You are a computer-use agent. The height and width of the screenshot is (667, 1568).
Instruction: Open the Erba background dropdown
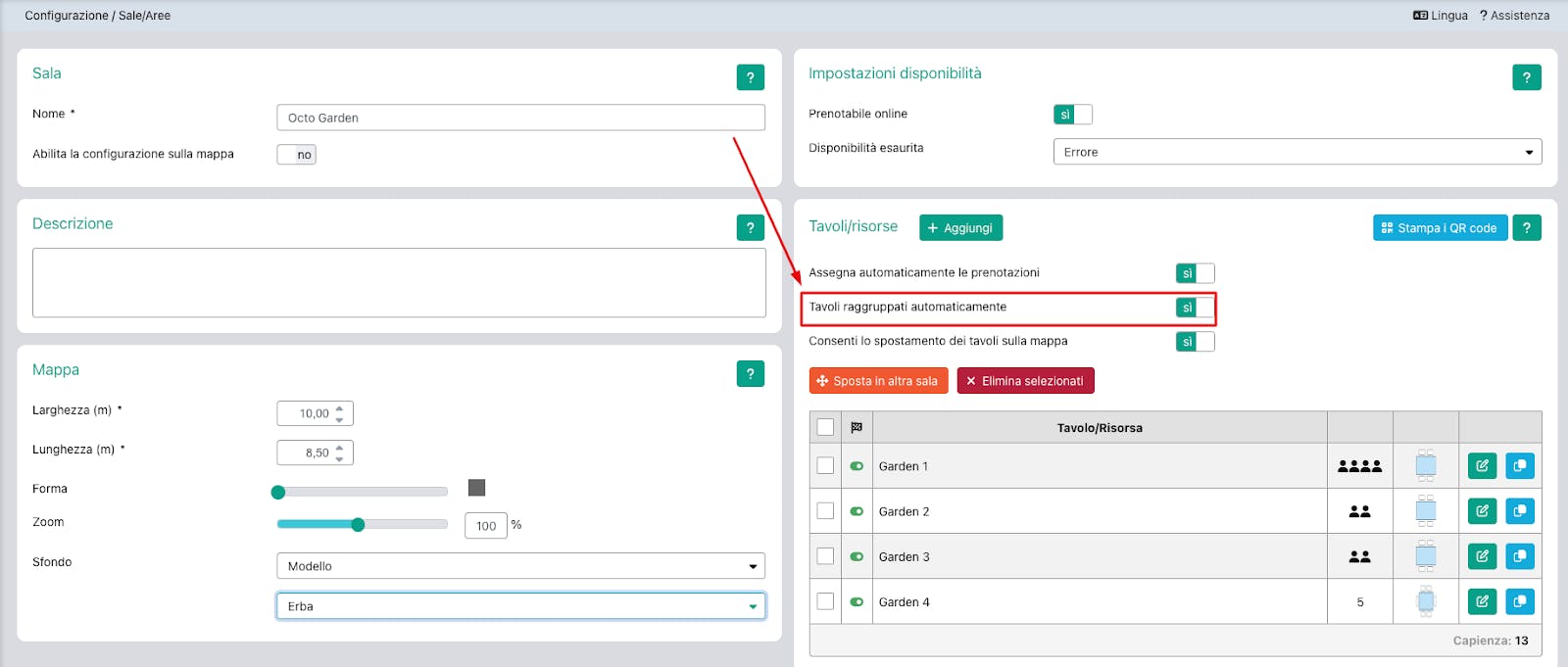click(x=520, y=606)
